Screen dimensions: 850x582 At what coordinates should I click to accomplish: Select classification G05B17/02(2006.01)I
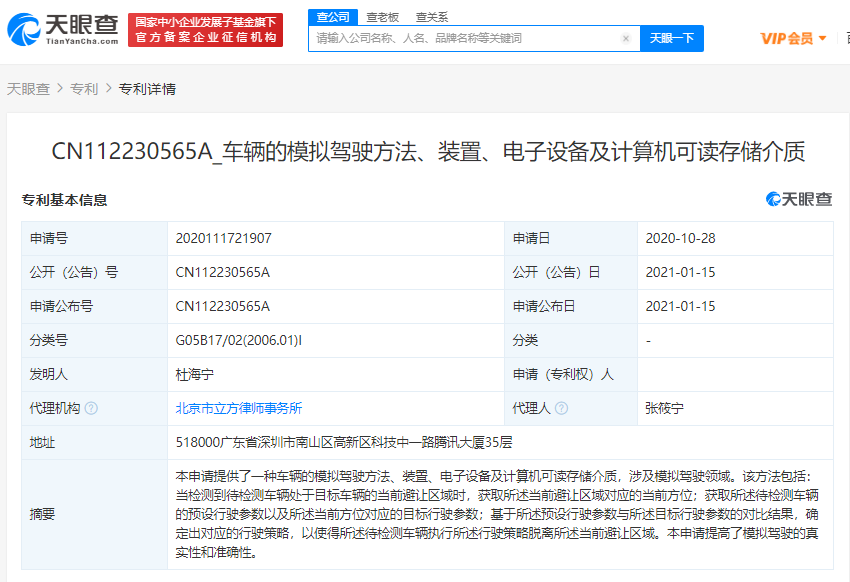[239, 340]
